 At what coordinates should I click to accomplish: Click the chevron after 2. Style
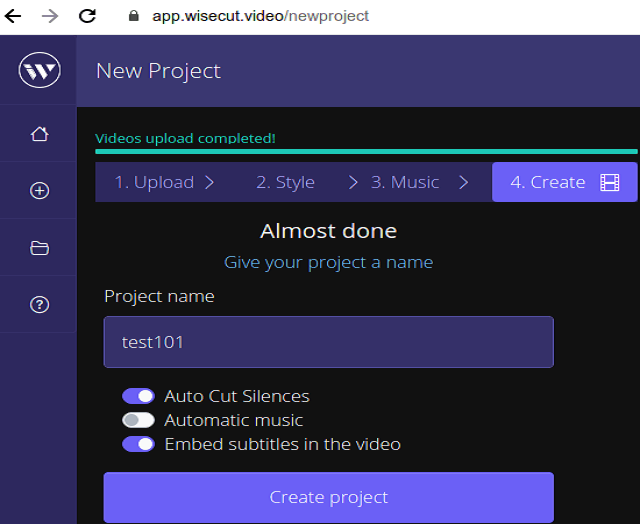coord(353,182)
